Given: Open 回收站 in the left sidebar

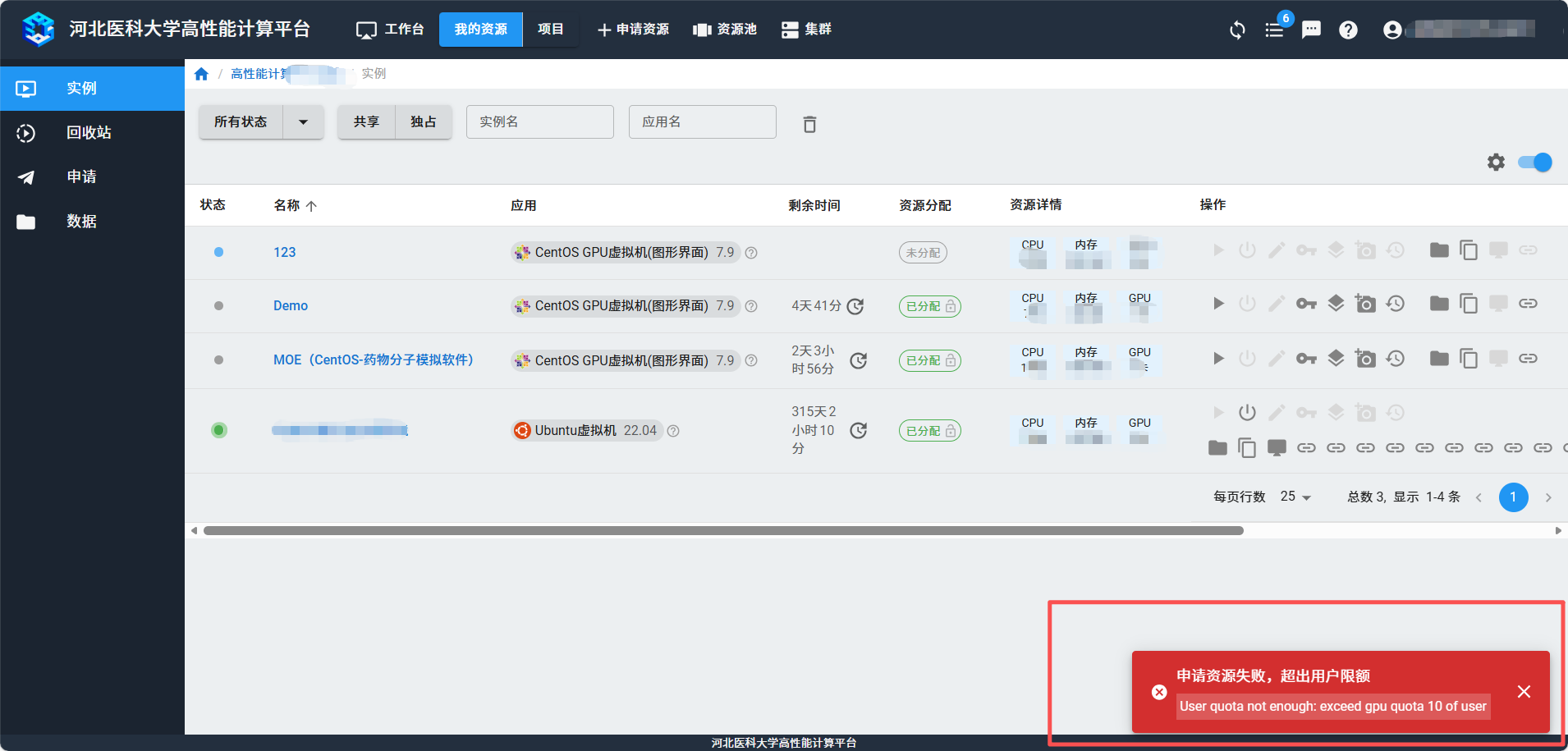Looking at the screenshot, I should pos(89,133).
